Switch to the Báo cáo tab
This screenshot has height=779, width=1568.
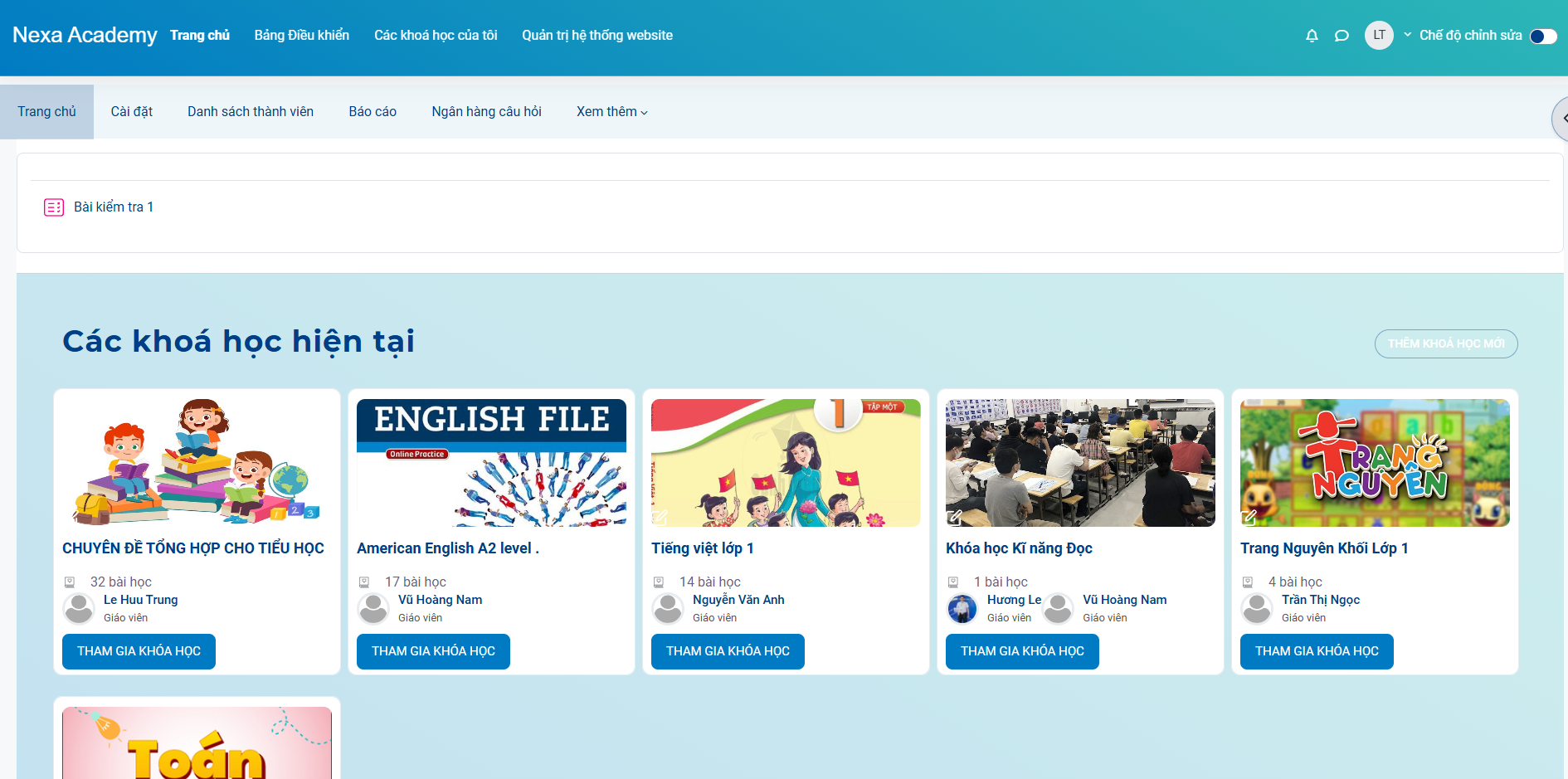373,112
